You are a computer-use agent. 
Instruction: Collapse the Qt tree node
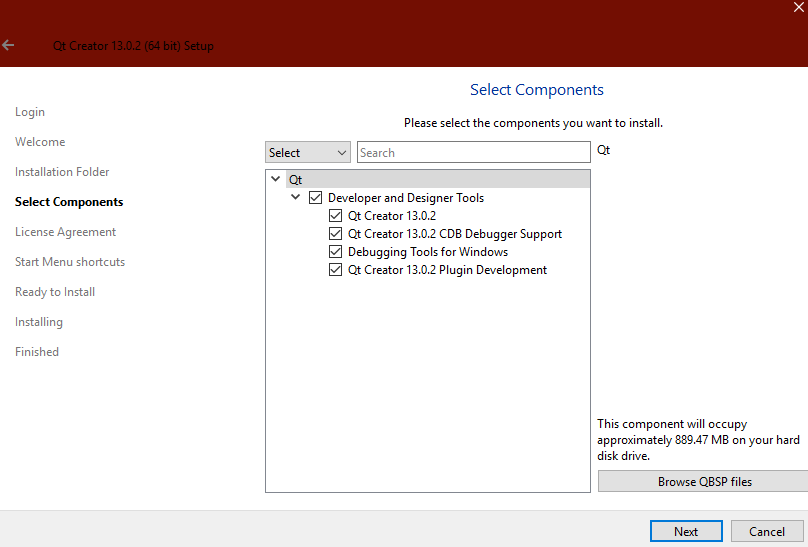click(x=276, y=179)
